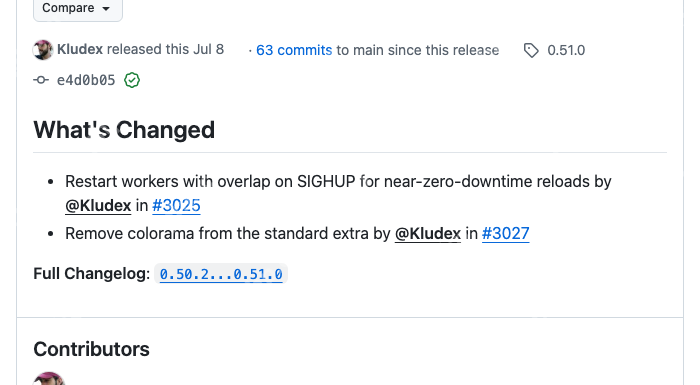700x385 pixels.
Task: Open @Kludex mention in SIGHUP item
Action: [98, 205]
